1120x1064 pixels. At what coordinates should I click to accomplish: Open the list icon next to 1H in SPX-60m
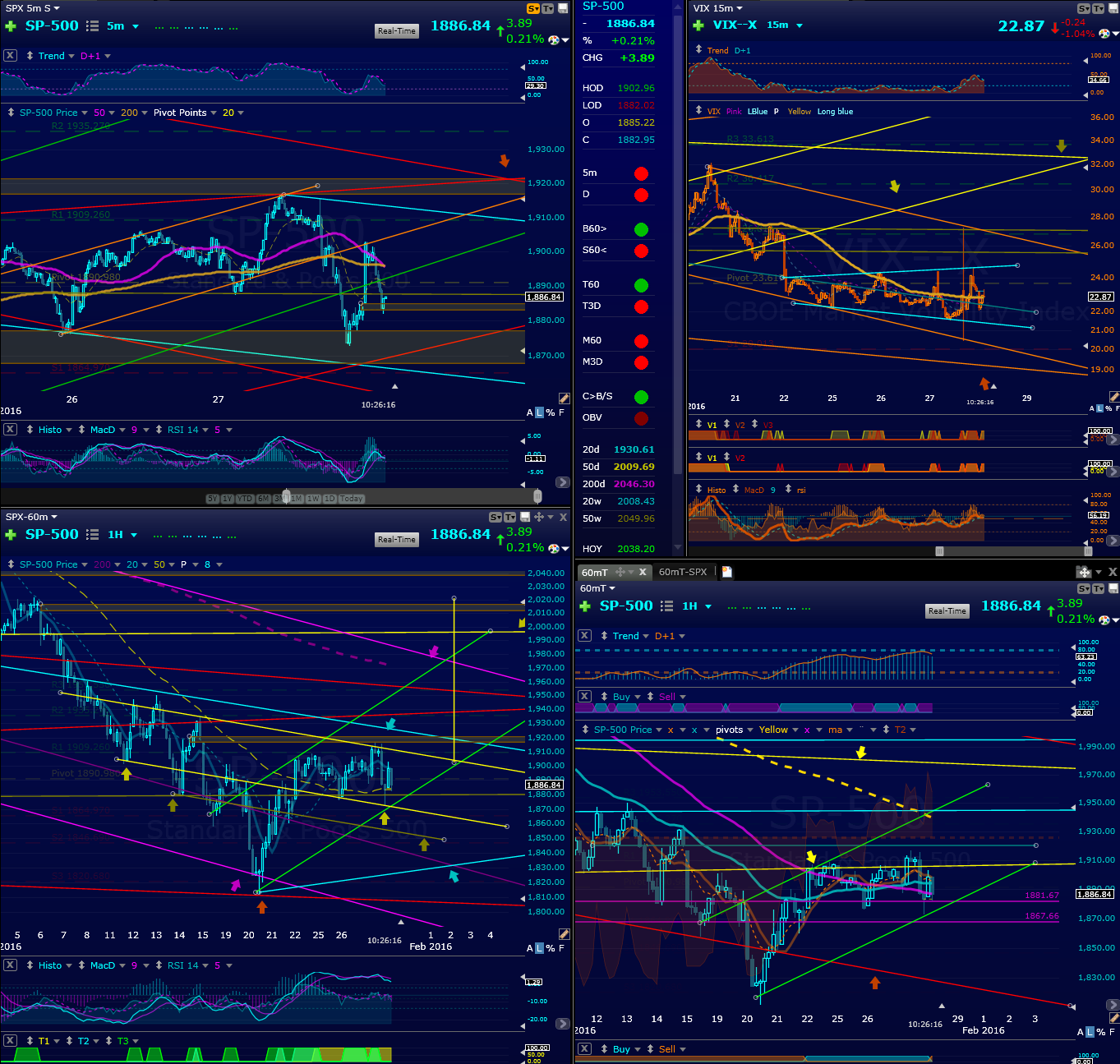point(93,535)
